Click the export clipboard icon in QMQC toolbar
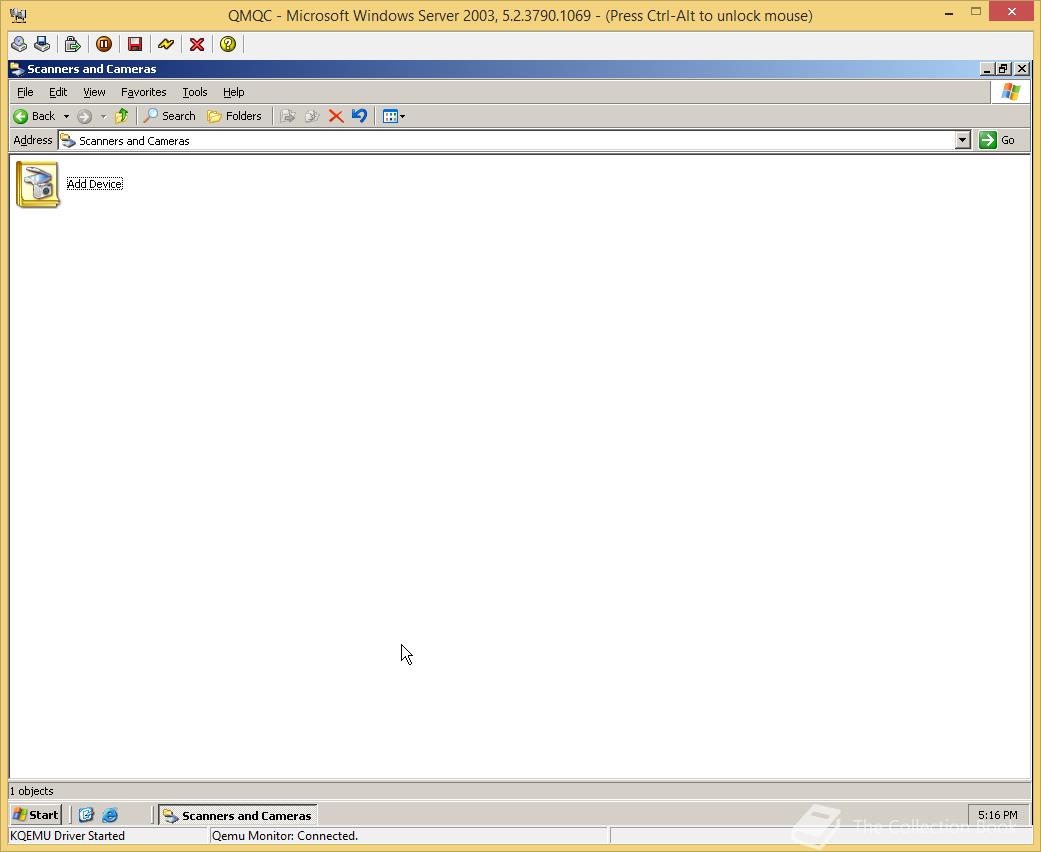 [x=72, y=44]
